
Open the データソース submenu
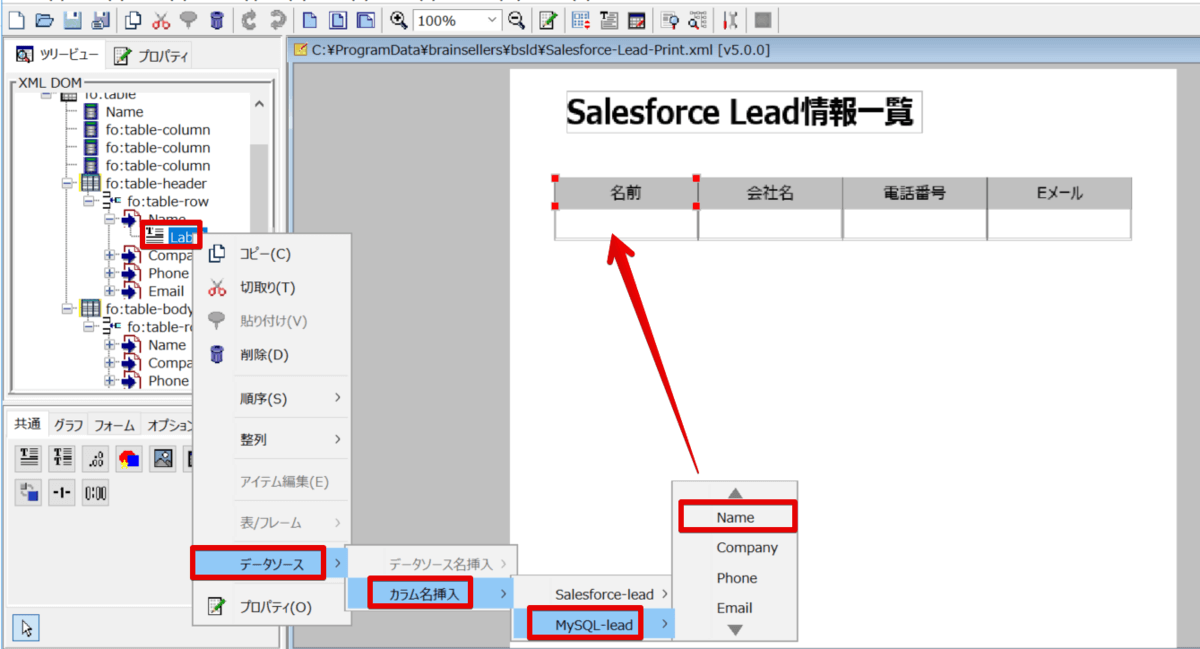(x=272, y=565)
